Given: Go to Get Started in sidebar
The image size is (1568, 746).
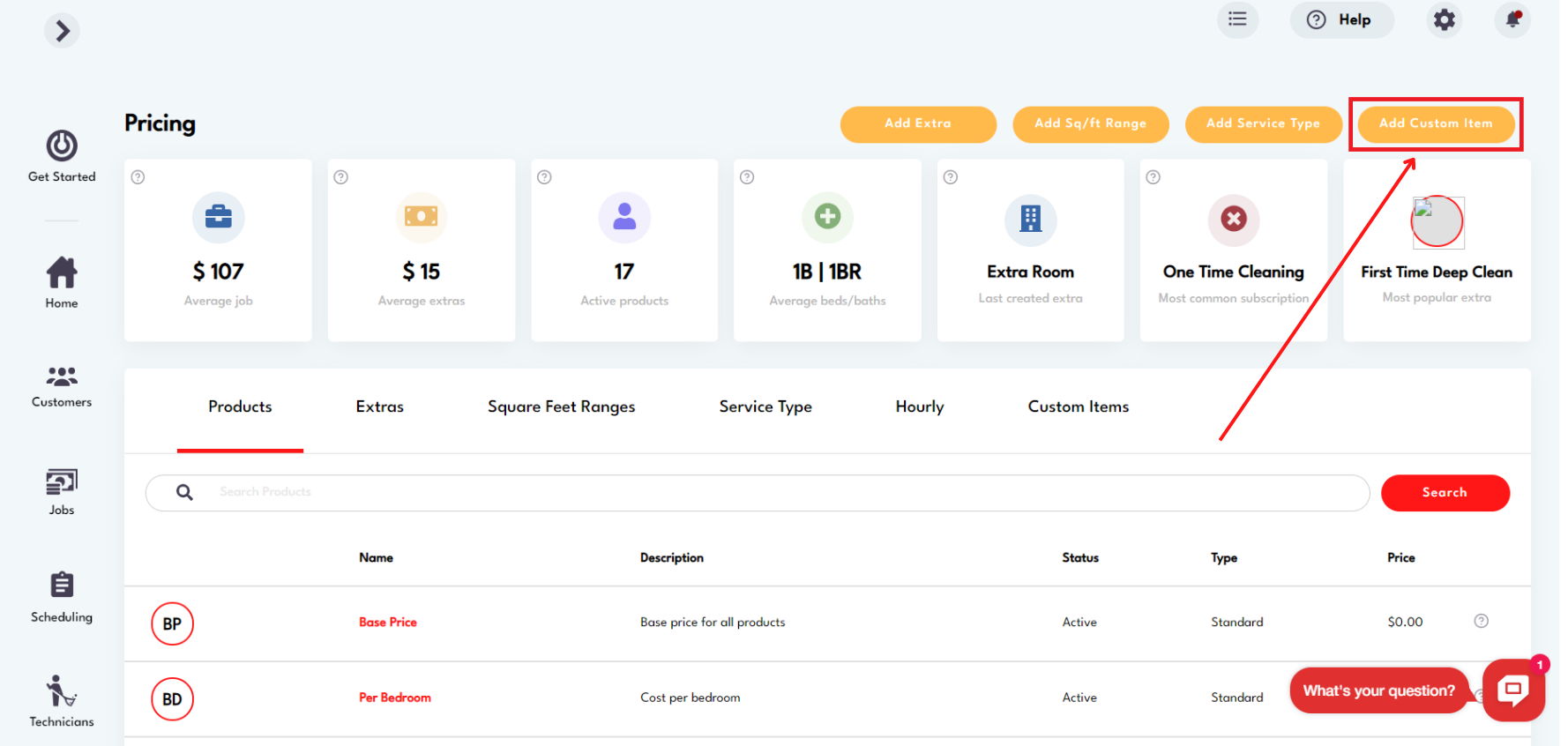Looking at the screenshot, I should (x=62, y=157).
